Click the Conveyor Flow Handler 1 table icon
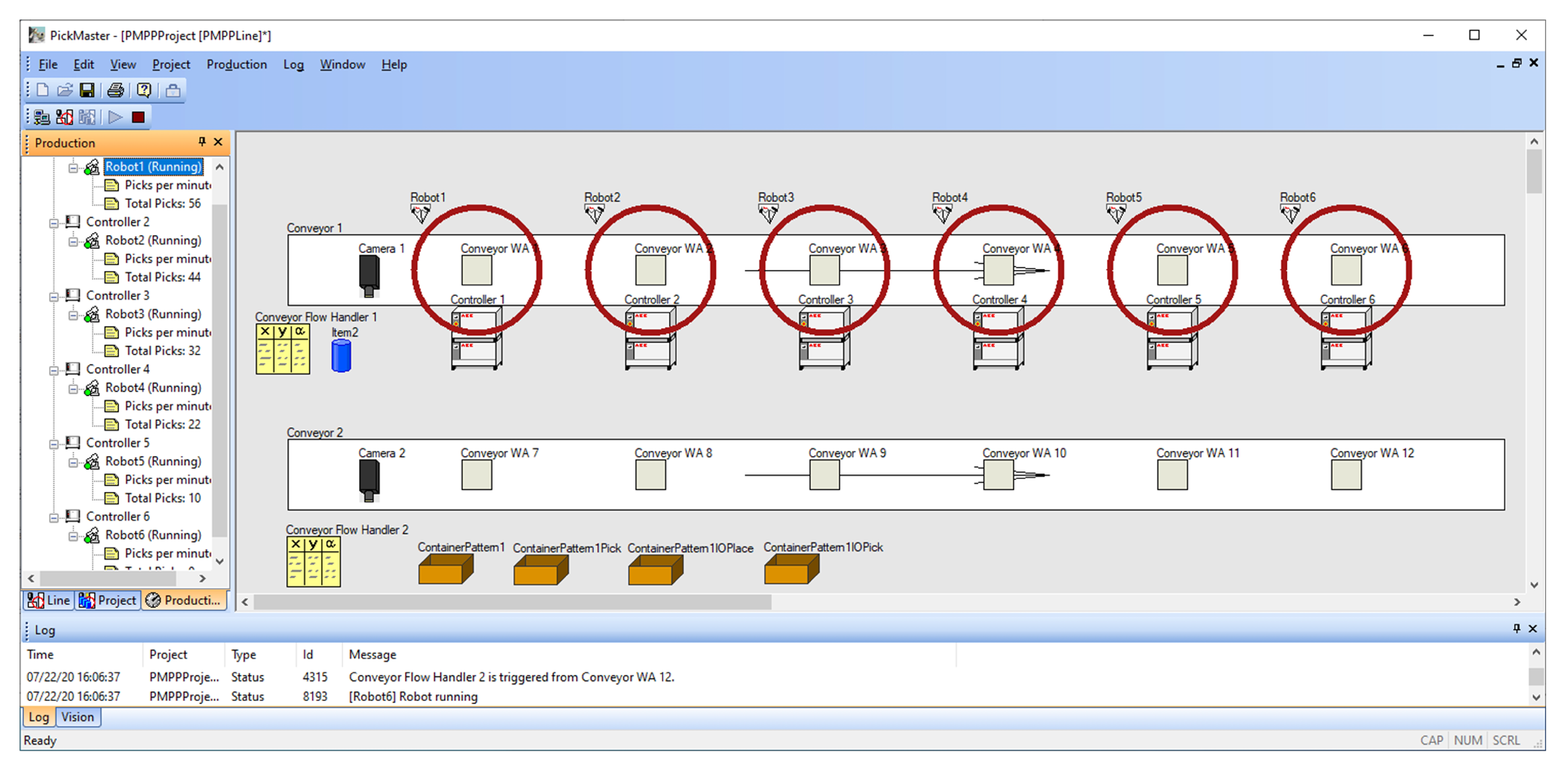The width and height of the screenshot is (1568, 773). 283,349
